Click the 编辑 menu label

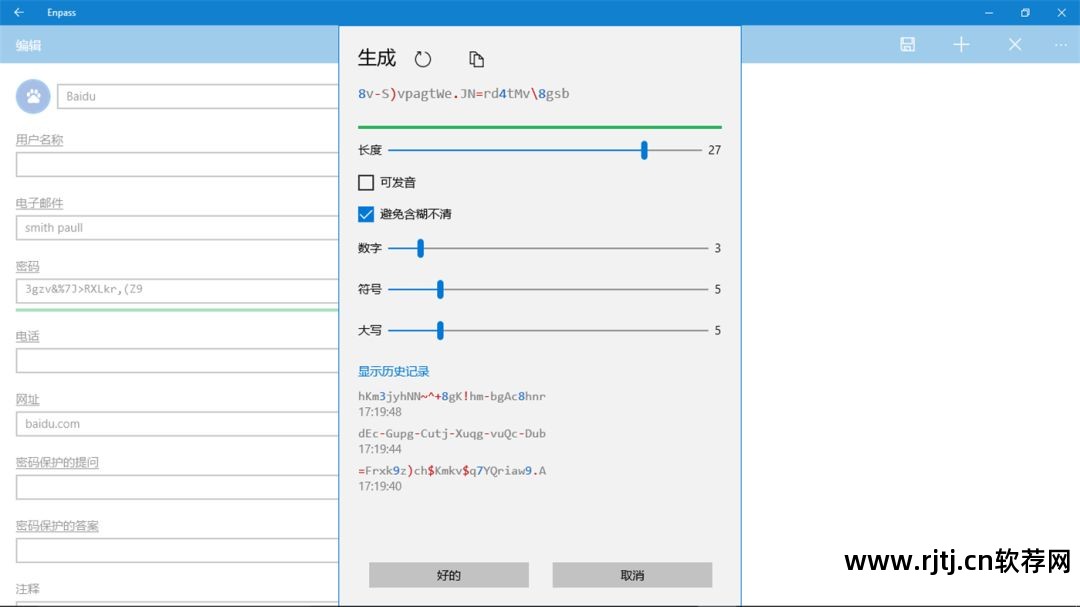click(27, 45)
